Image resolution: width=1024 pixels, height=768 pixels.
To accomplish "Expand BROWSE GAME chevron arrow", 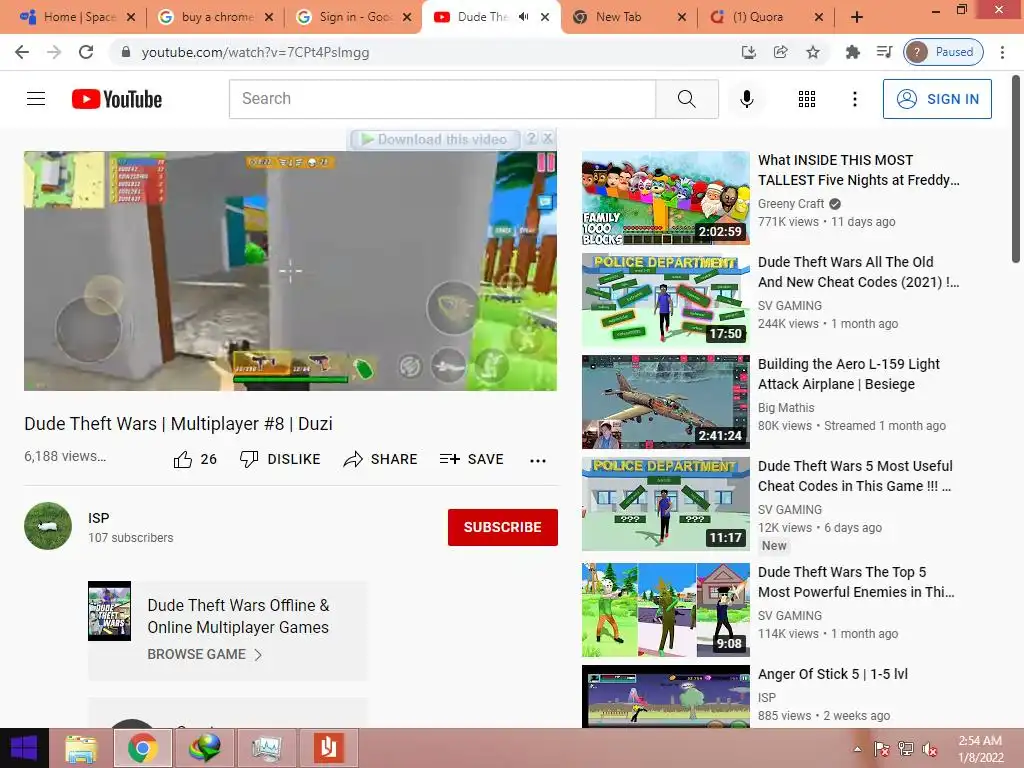I will (x=258, y=655).
